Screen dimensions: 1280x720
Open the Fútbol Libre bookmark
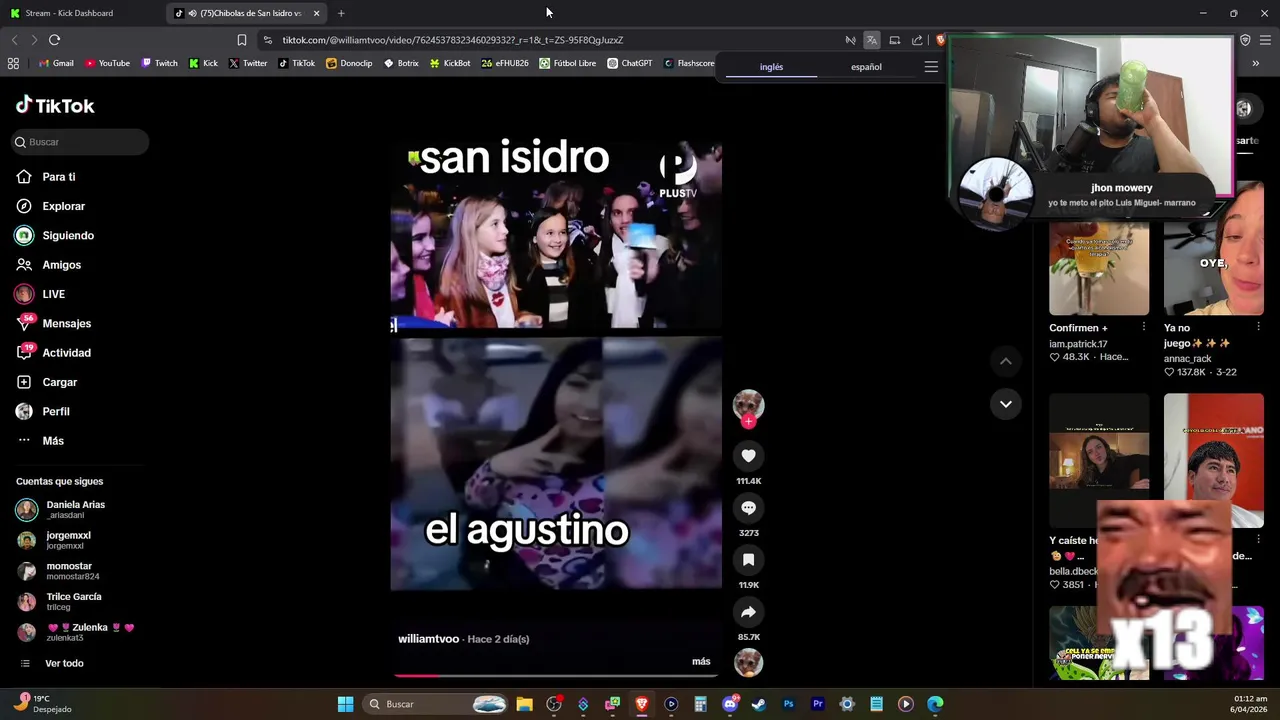tap(567, 63)
